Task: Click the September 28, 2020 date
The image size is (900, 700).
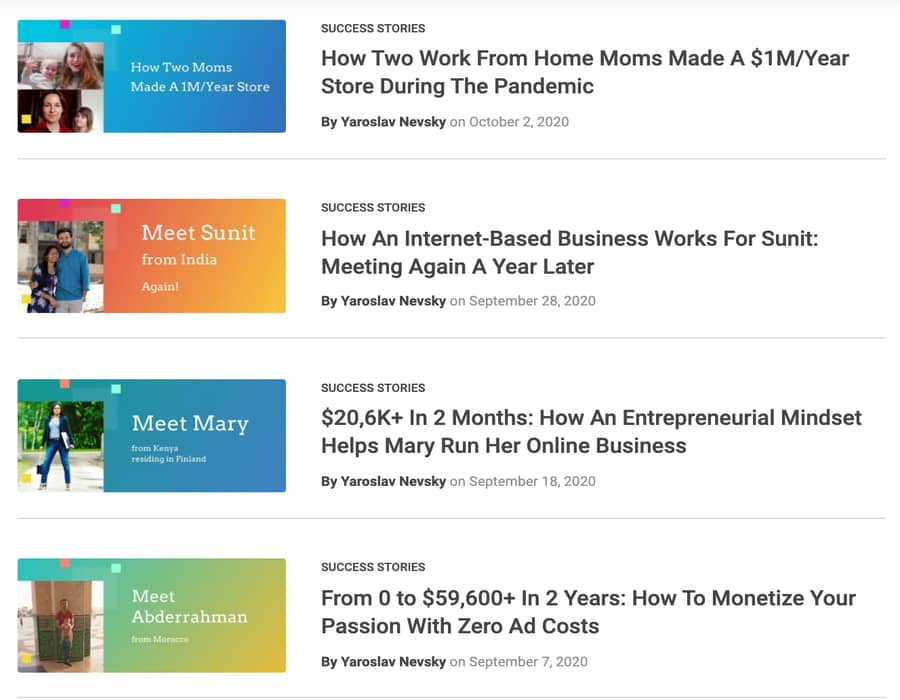Action: point(532,301)
